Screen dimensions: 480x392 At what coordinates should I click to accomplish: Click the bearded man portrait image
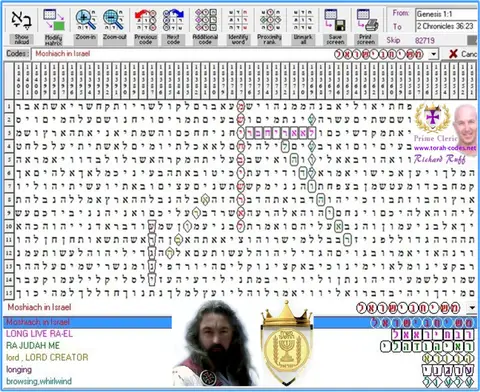click(x=215, y=343)
